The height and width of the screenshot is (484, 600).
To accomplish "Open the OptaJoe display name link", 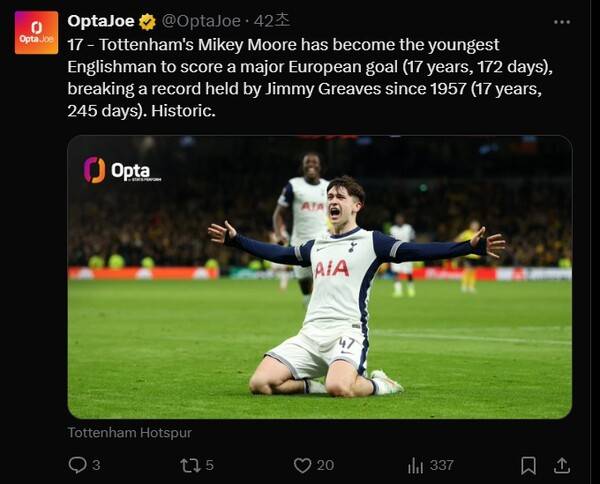I will click(x=101, y=21).
